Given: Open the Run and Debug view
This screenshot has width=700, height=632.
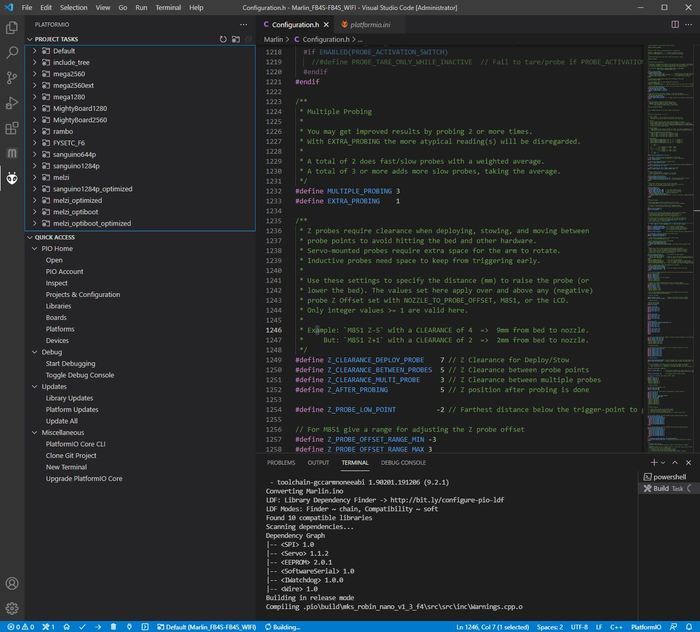Looking at the screenshot, I should coord(12,103).
